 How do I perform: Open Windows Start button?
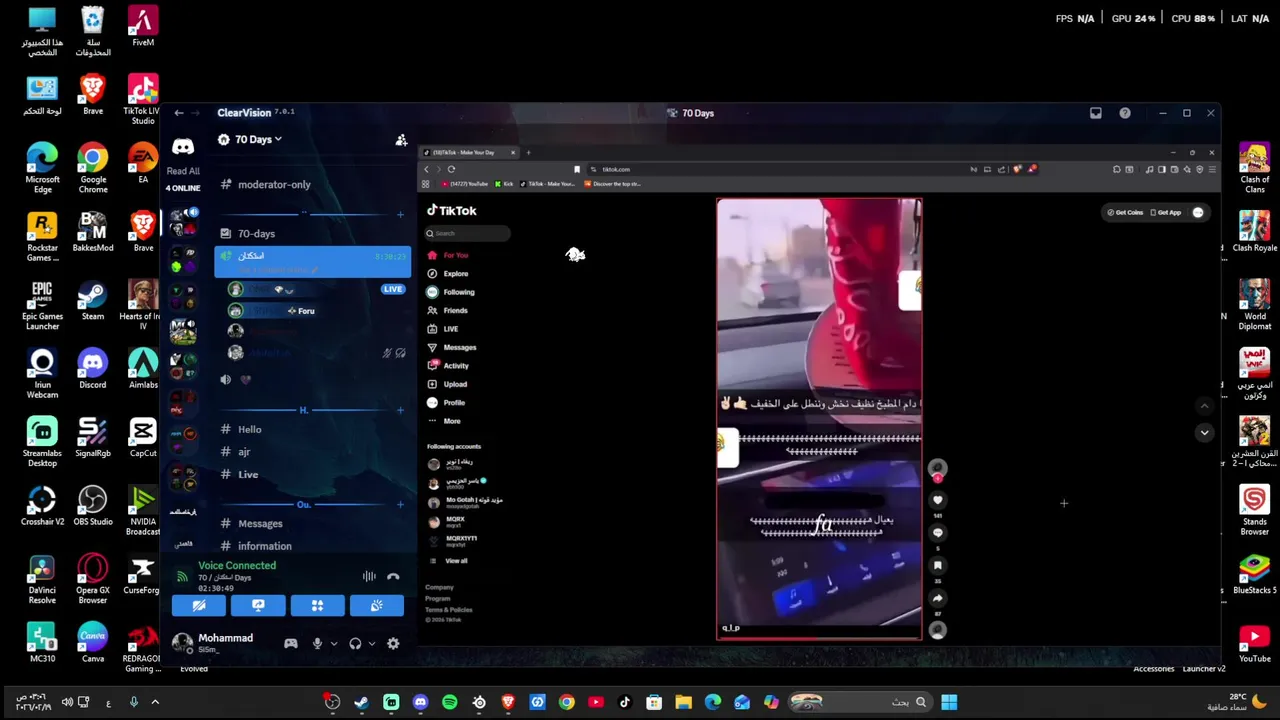tap(949, 702)
